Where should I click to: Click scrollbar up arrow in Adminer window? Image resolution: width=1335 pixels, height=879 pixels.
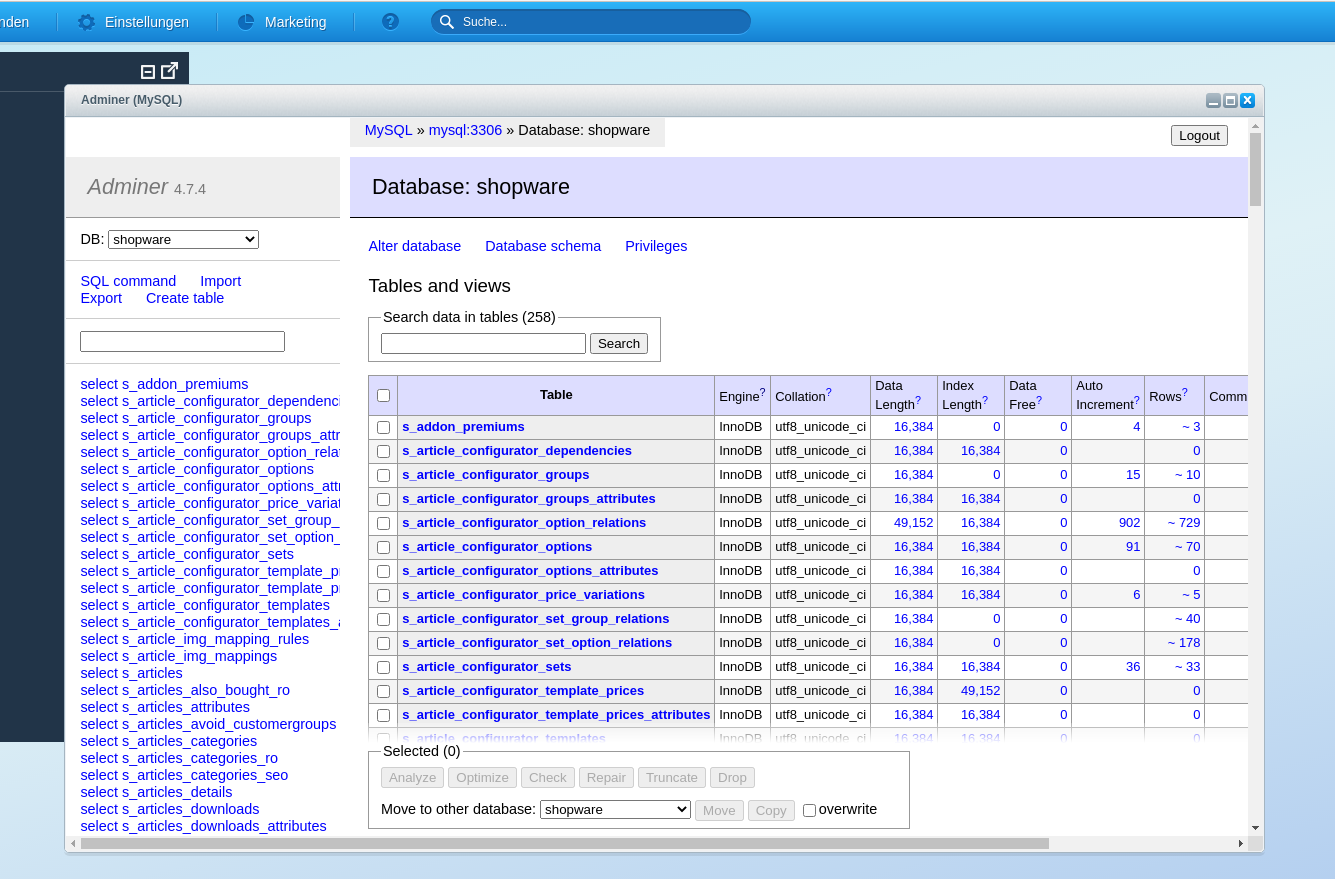point(1255,125)
